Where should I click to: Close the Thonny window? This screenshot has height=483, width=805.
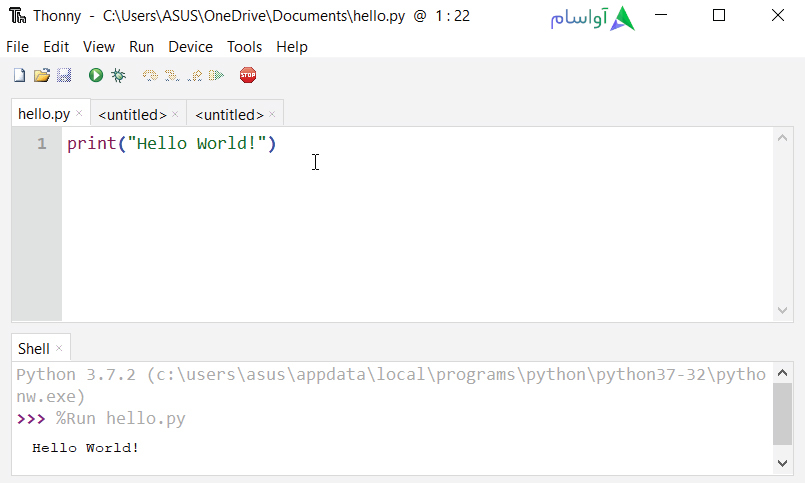click(778, 15)
